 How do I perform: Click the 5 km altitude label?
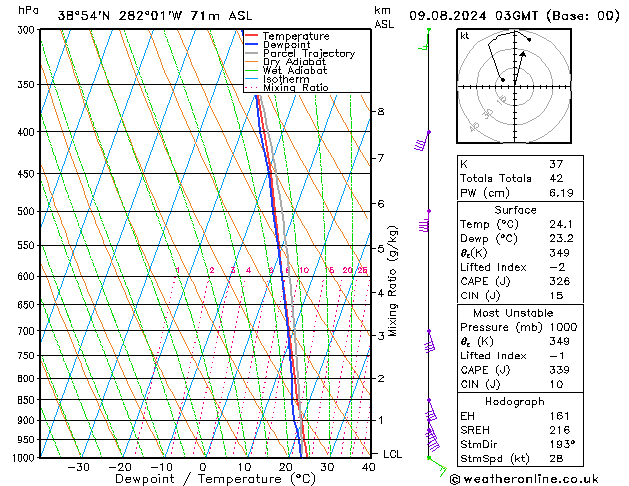381,249
